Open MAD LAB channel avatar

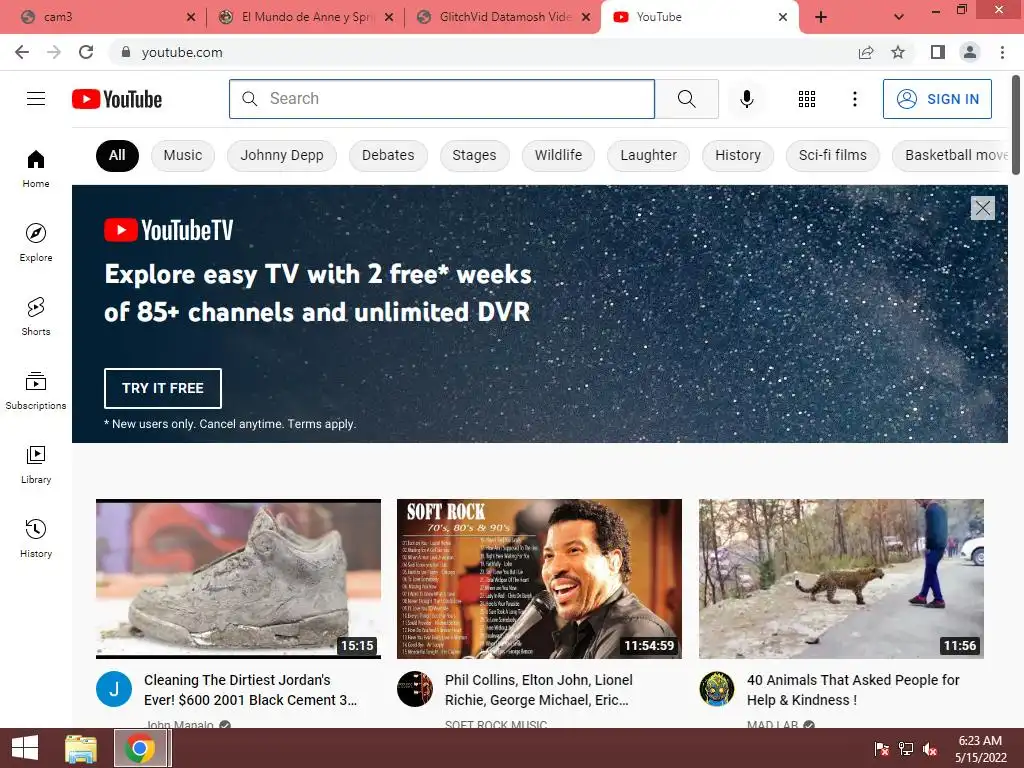[x=716, y=689]
